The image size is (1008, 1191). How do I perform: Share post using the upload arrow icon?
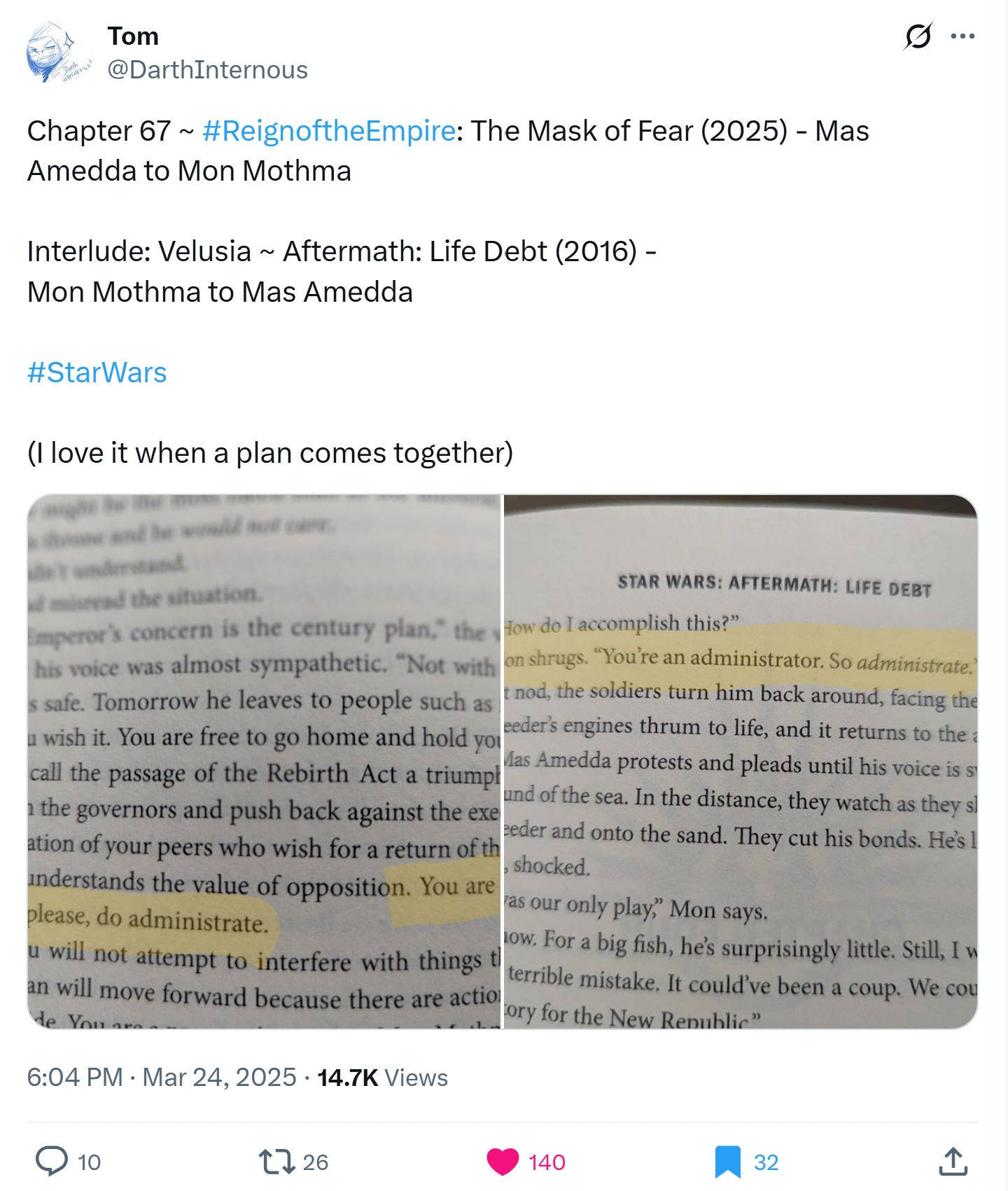click(953, 1162)
